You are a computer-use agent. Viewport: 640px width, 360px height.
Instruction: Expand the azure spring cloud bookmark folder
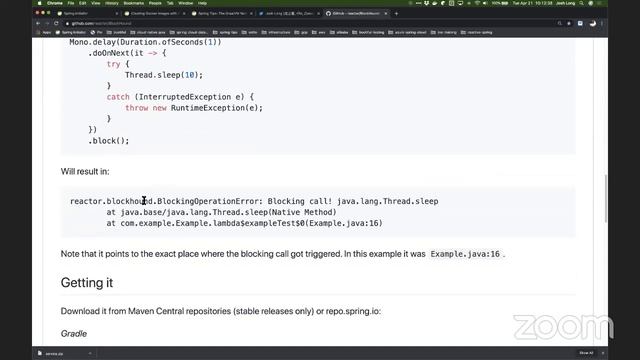(x=407, y=32)
